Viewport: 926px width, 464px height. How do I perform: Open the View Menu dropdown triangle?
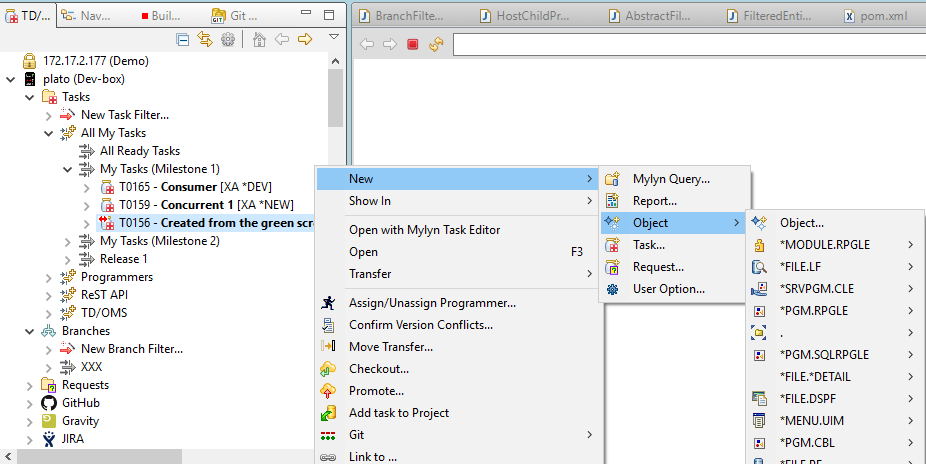333,38
